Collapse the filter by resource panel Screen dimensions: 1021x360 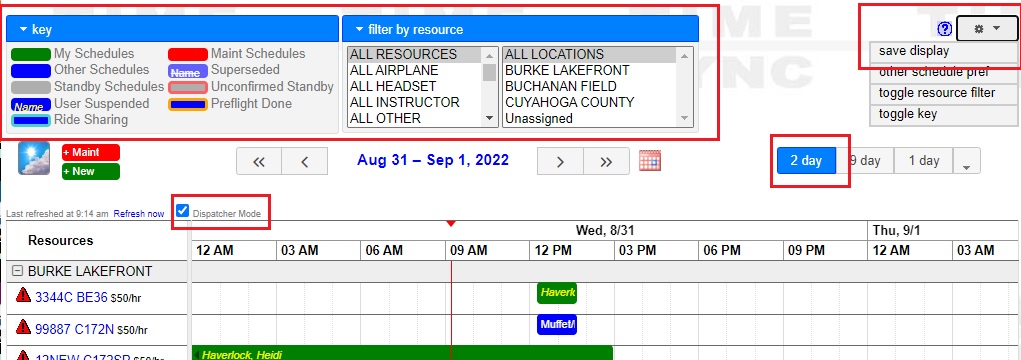coord(520,29)
